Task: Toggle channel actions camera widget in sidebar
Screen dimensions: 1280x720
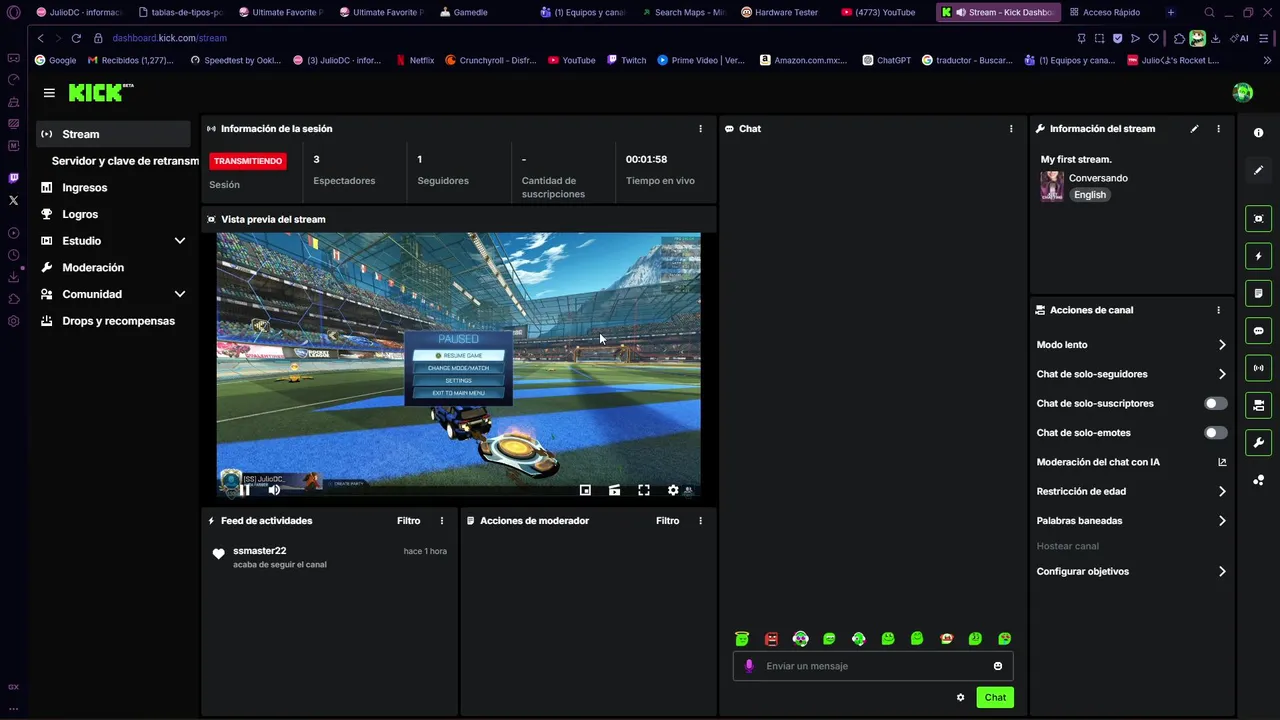Action: pos(1259,405)
